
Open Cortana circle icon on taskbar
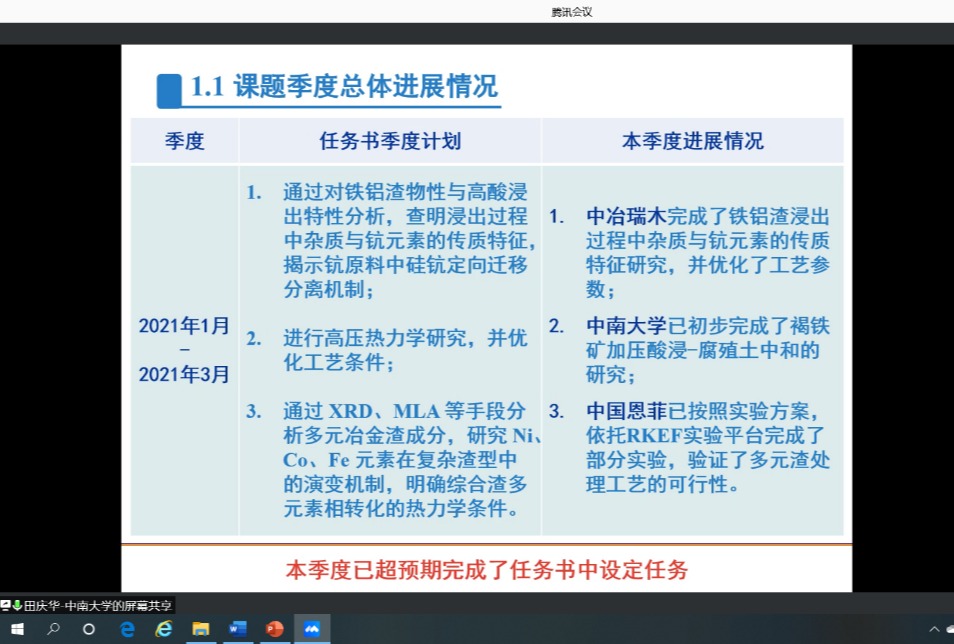point(89,629)
